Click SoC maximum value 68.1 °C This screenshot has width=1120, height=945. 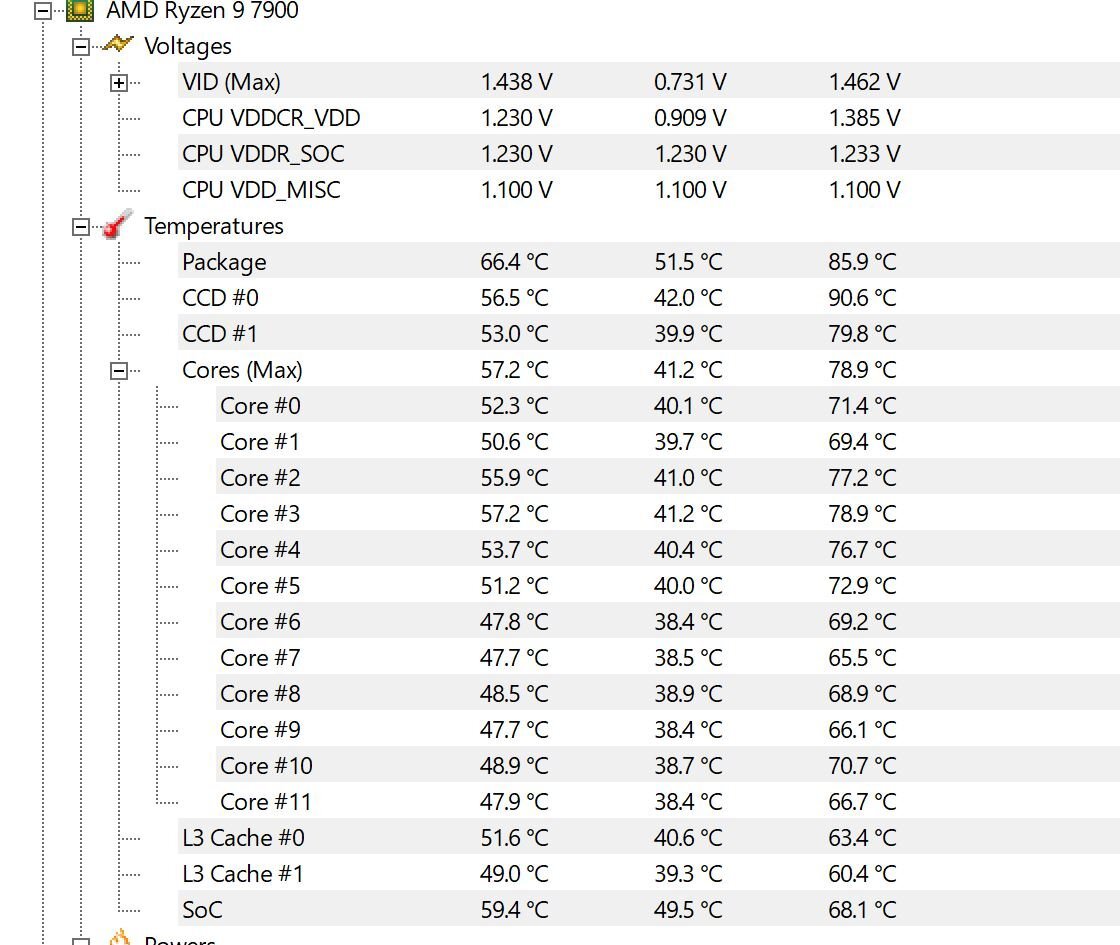click(x=862, y=909)
